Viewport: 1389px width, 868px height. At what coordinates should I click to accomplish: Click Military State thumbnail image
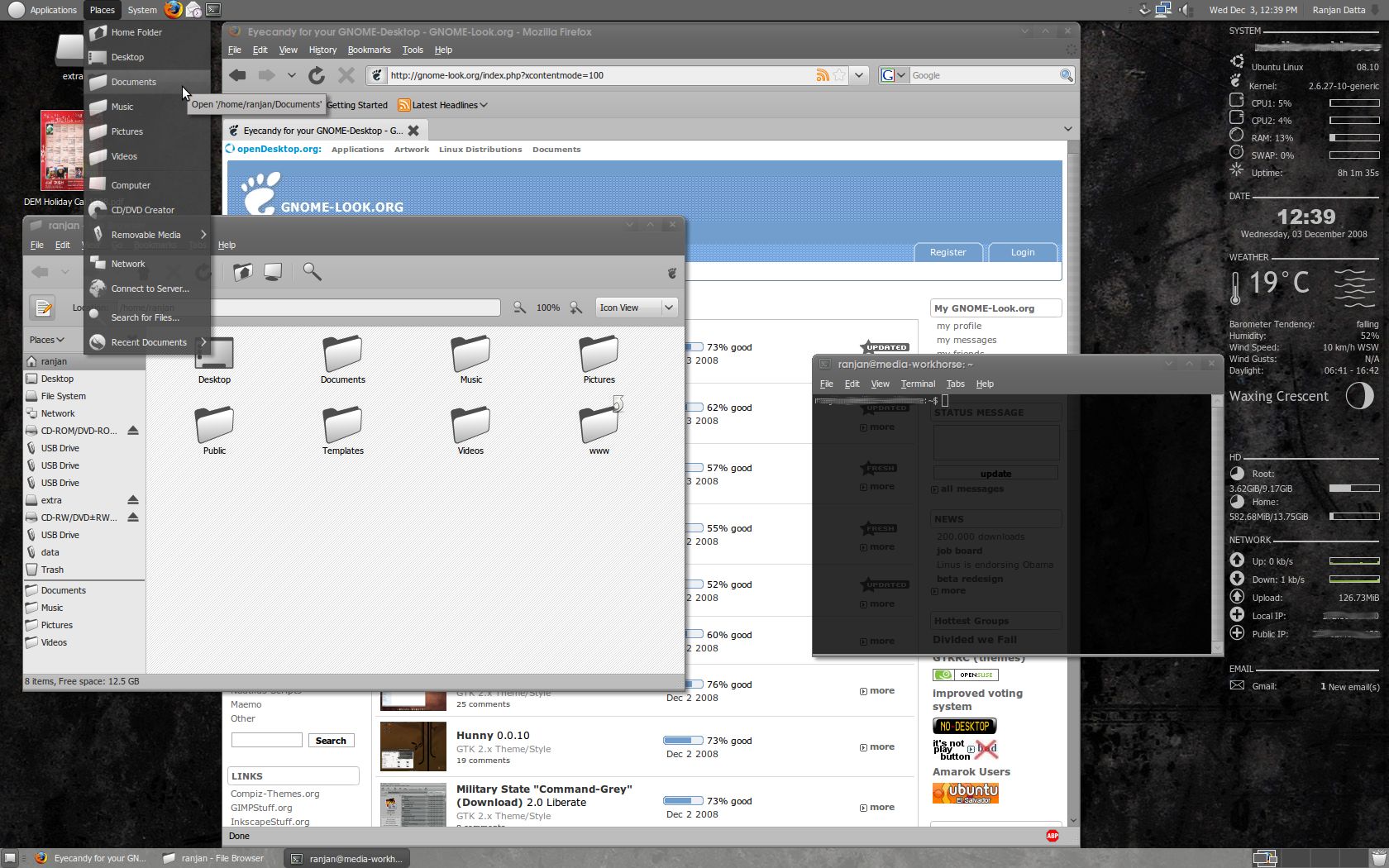click(x=413, y=804)
